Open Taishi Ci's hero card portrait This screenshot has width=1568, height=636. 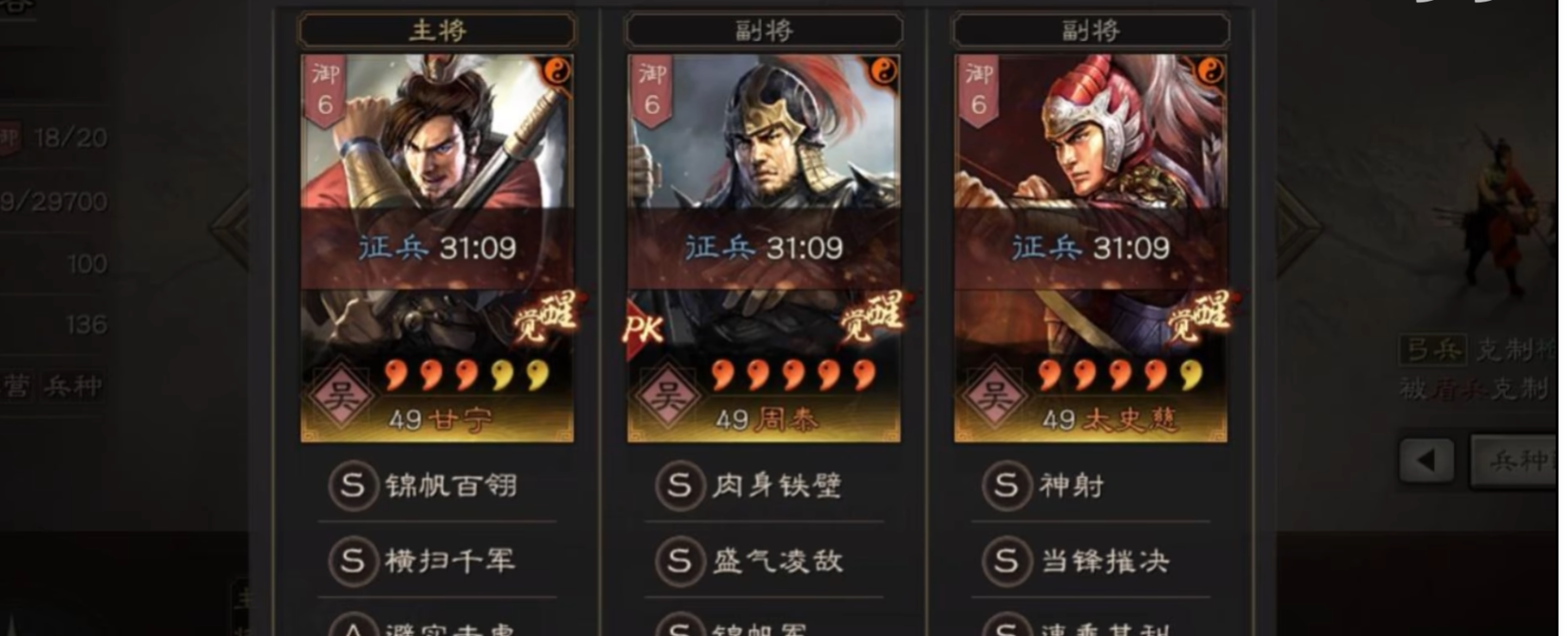1091,248
